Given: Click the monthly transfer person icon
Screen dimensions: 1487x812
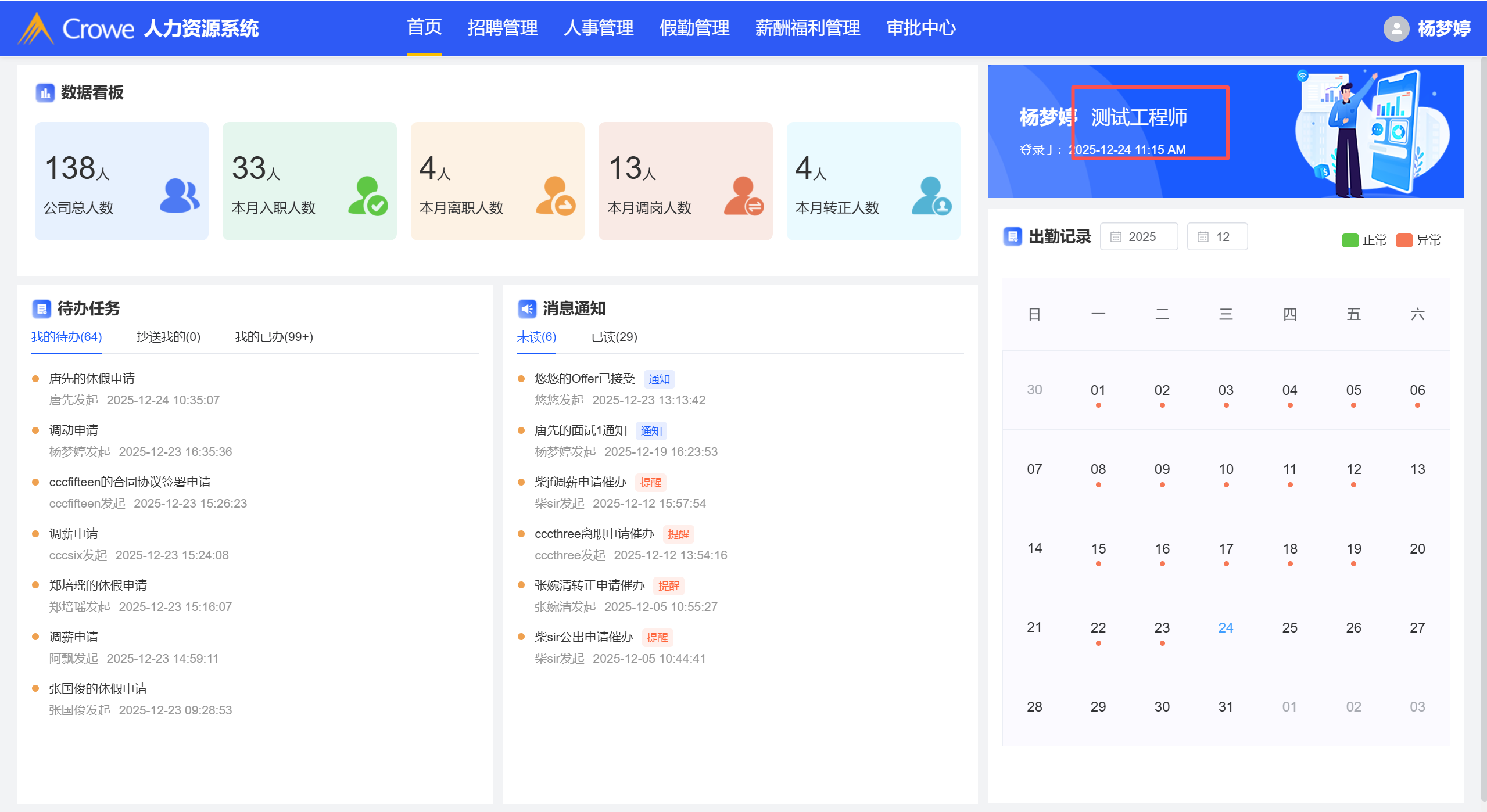Looking at the screenshot, I should tap(744, 196).
